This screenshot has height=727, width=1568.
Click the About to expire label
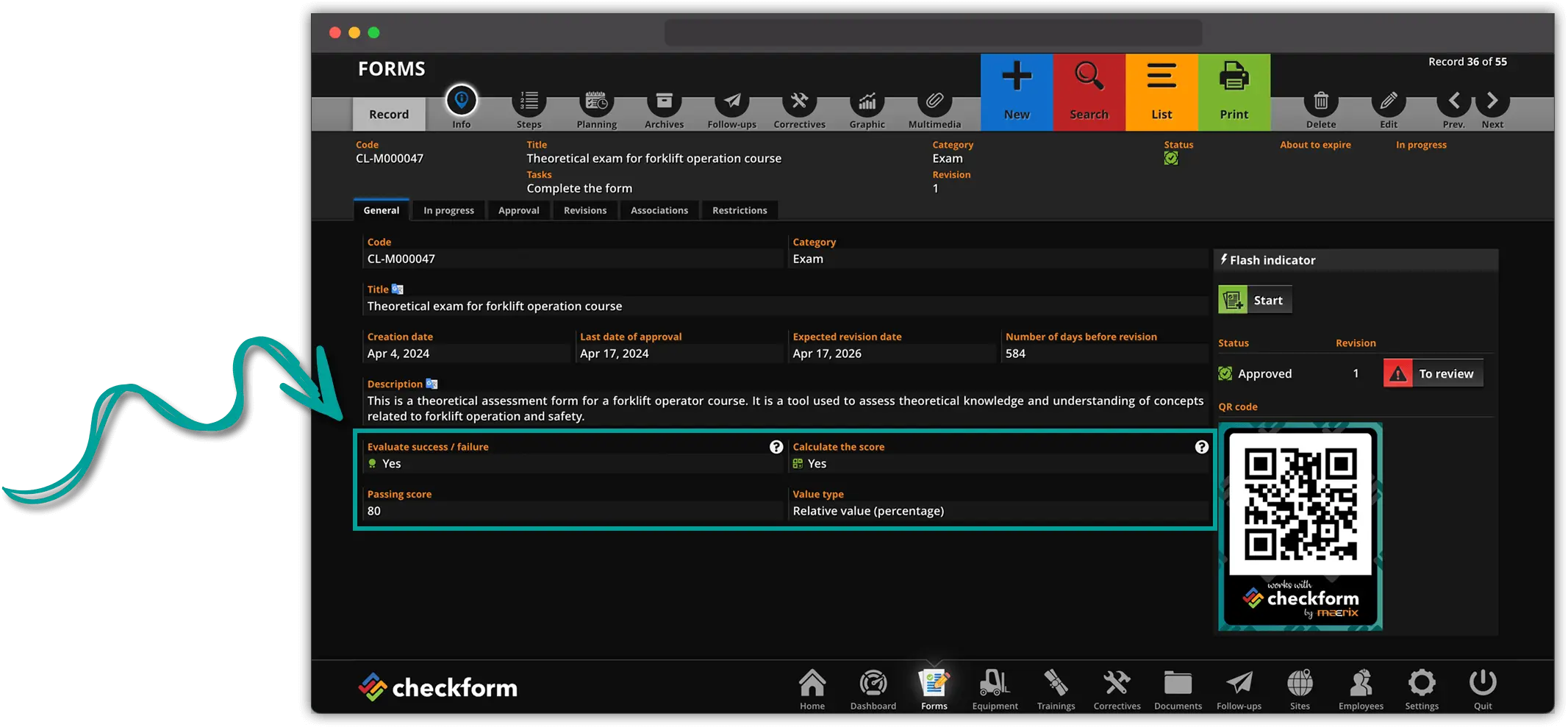1315,145
